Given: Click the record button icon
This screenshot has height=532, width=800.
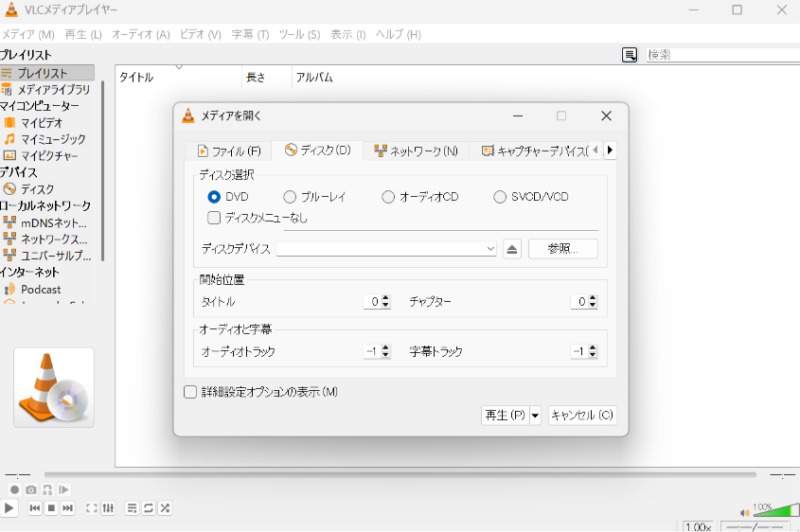Looking at the screenshot, I should point(14,490).
